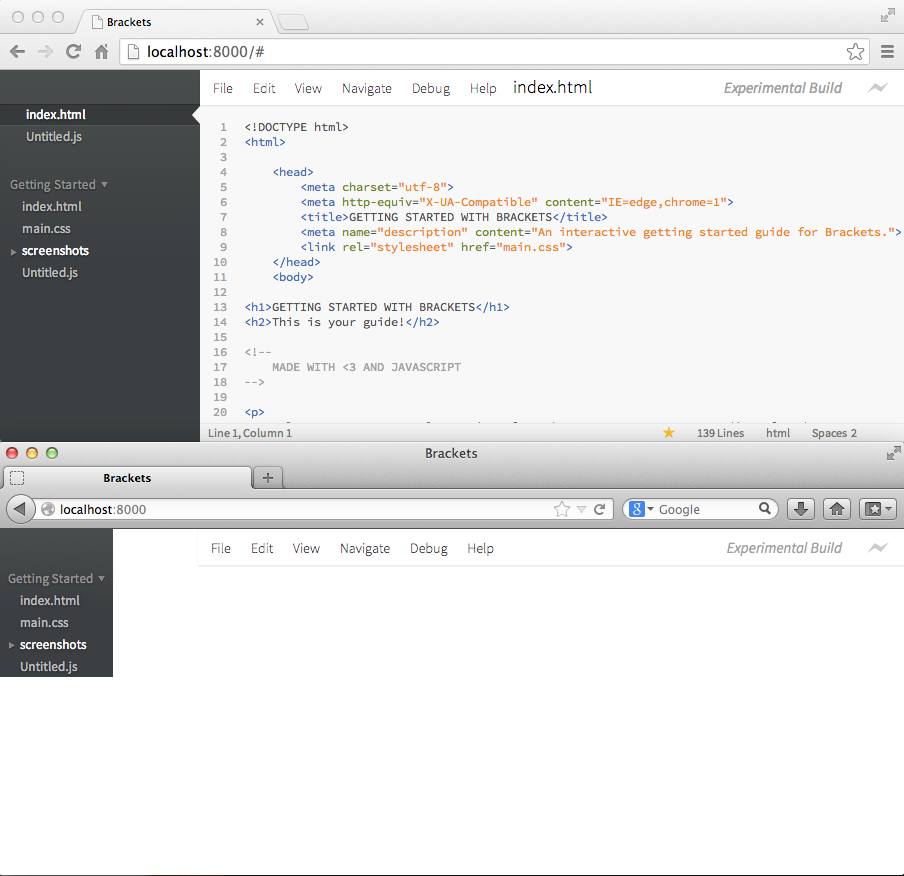The height and width of the screenshot is (876, 904).
Task: Open Help menu in Chrome Brackets
Action: [483, 88]
